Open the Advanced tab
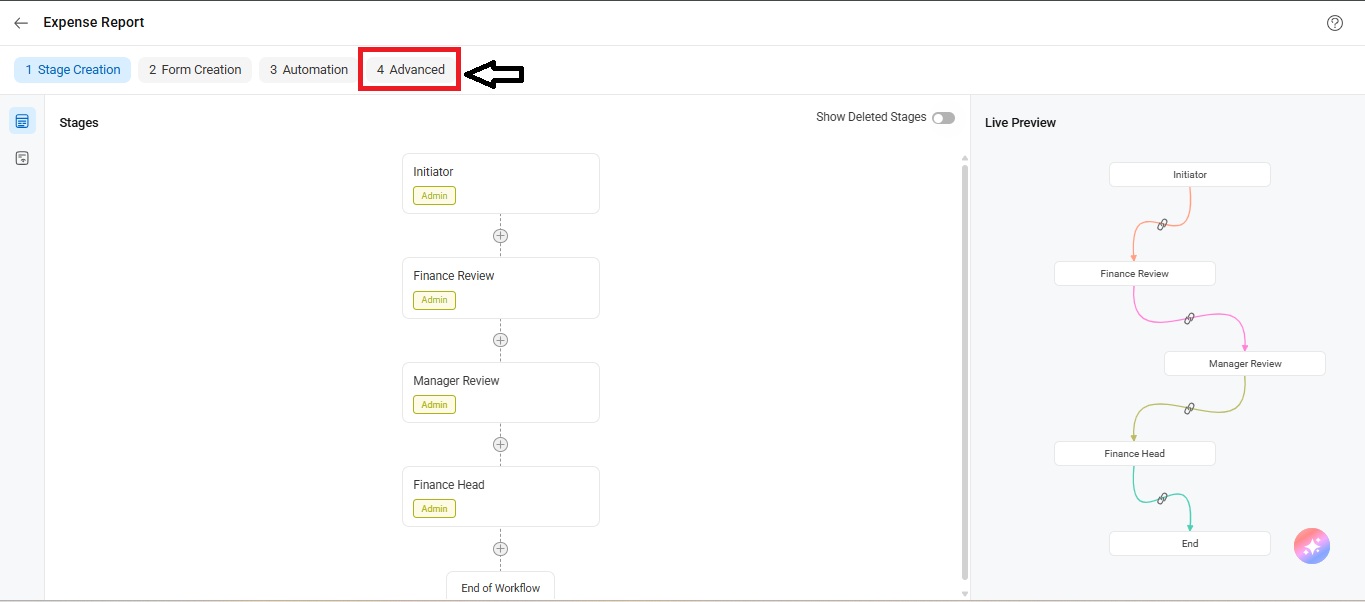Viewport: 1365px width, 602px height. pos(411,70)
